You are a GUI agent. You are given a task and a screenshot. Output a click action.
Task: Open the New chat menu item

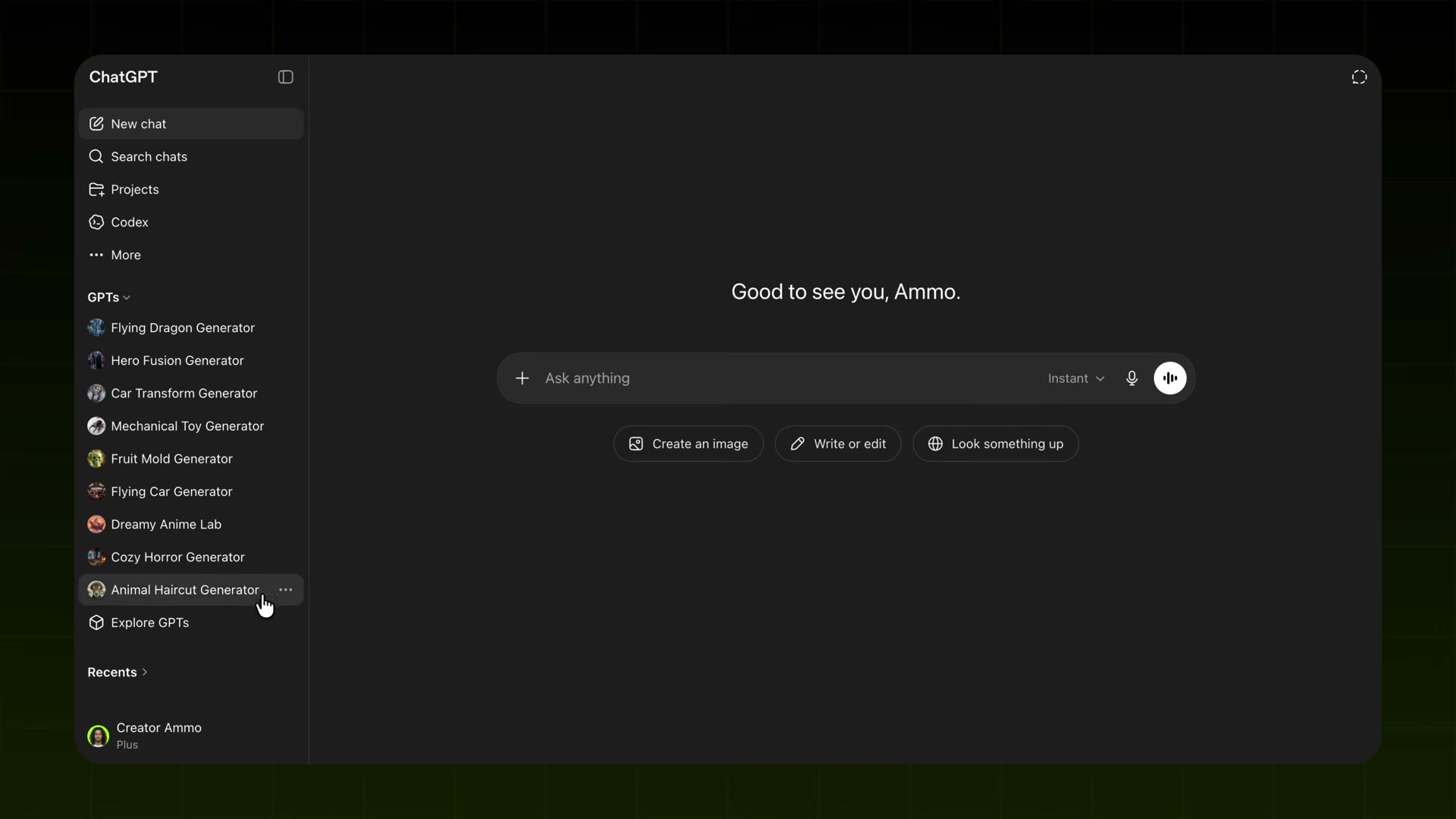(191, 124)
